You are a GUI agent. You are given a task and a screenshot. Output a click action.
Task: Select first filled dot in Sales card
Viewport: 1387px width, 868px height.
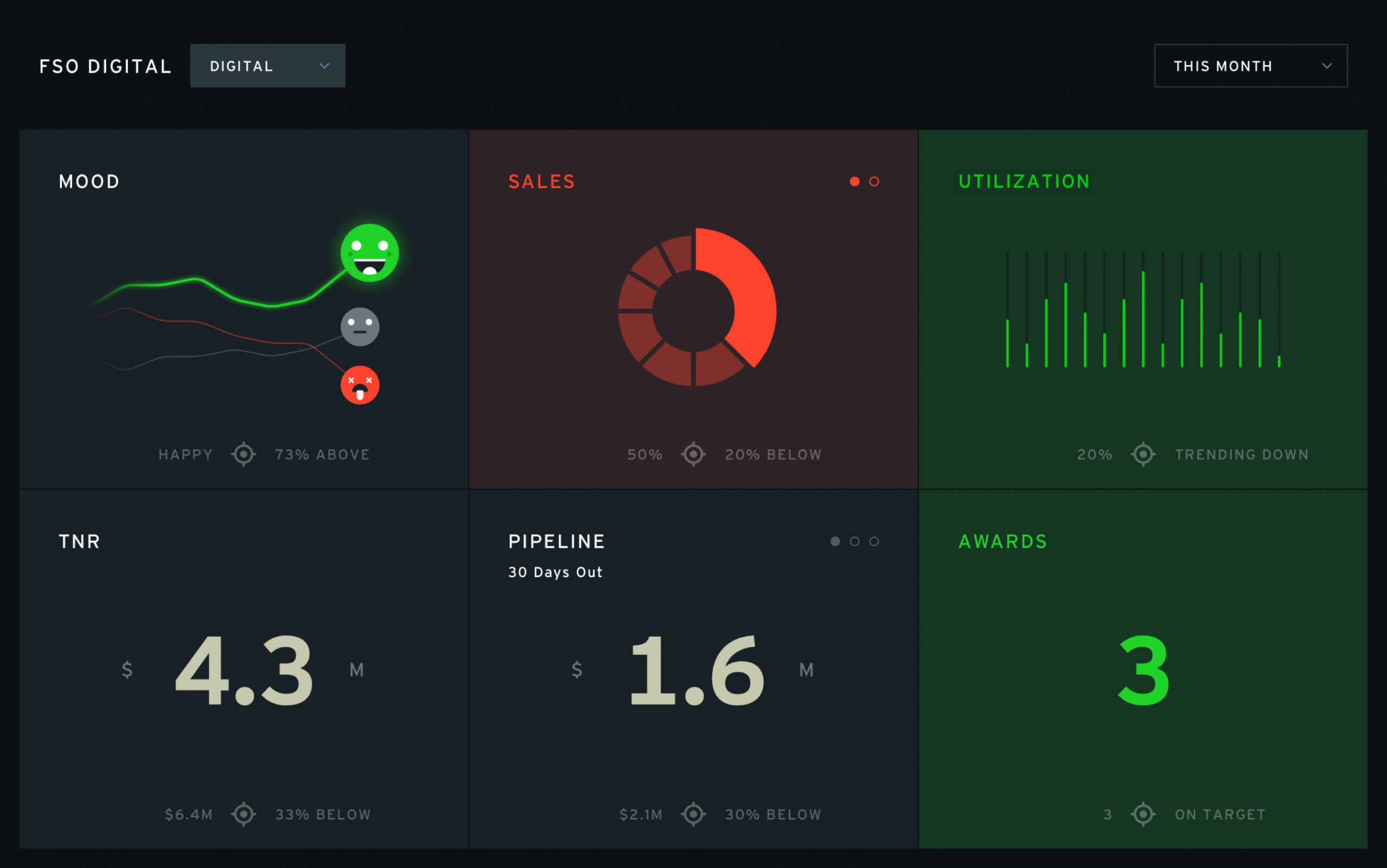pyautogui.click(x=854, y=182)
